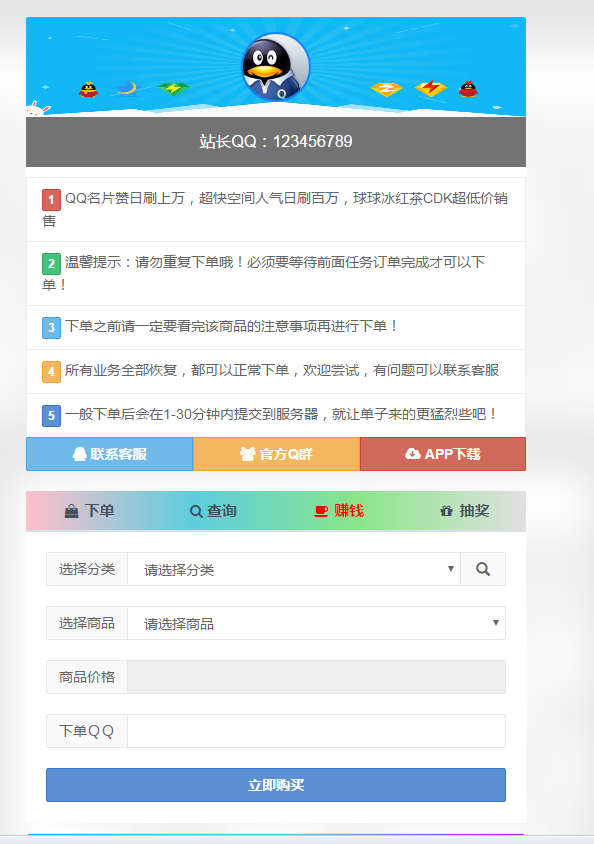The image size is (594, 844).
Task: Click the right red penguin icon in banner
Action: (x=468, y=89)
